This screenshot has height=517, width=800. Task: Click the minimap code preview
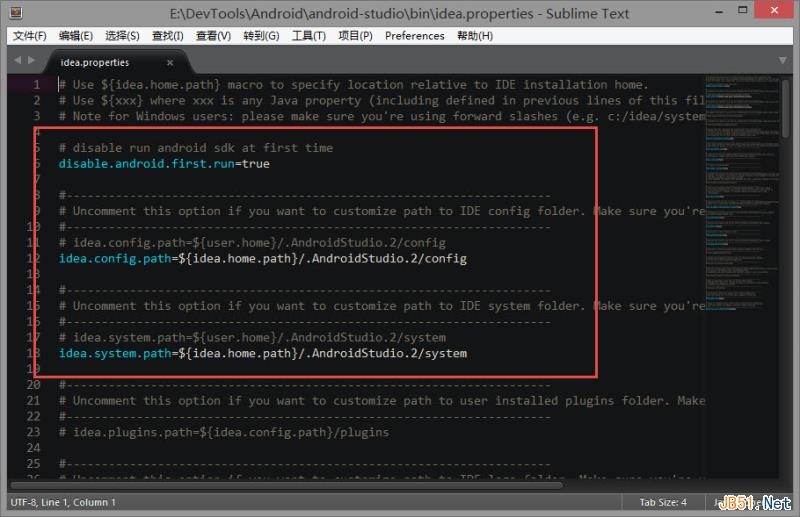742,193
